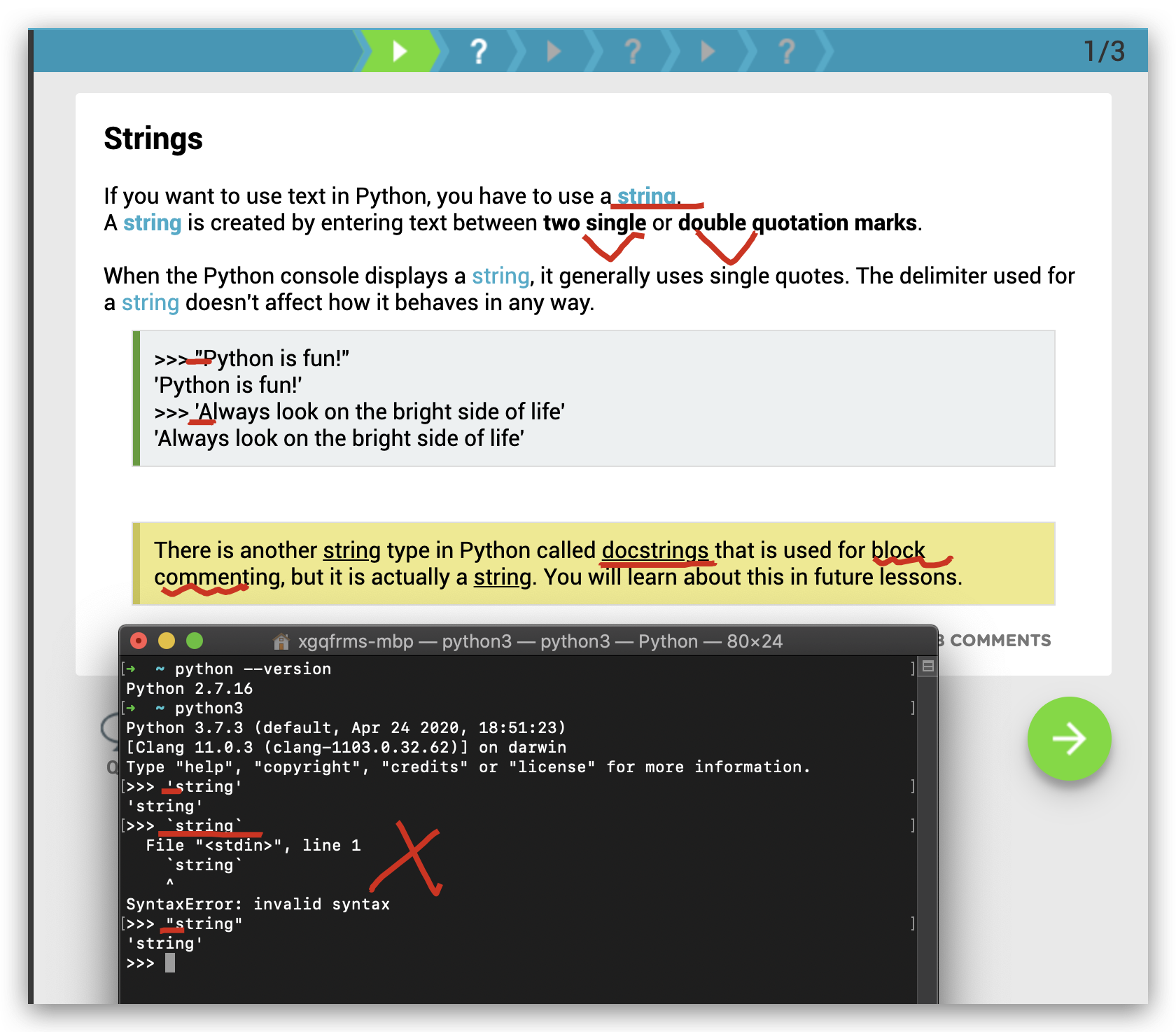Go to the second play lesson step
Viewport: 1176px width, 1032px height.
coord(554,51)
